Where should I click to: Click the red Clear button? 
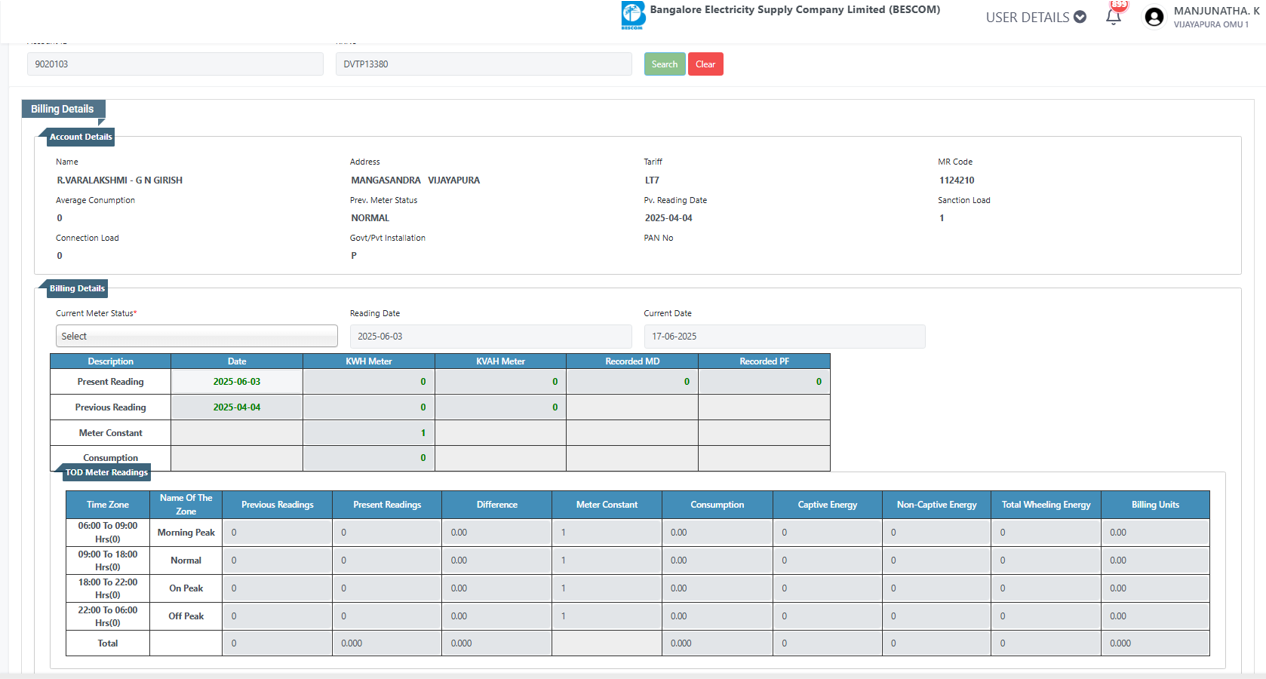[705, 64]
